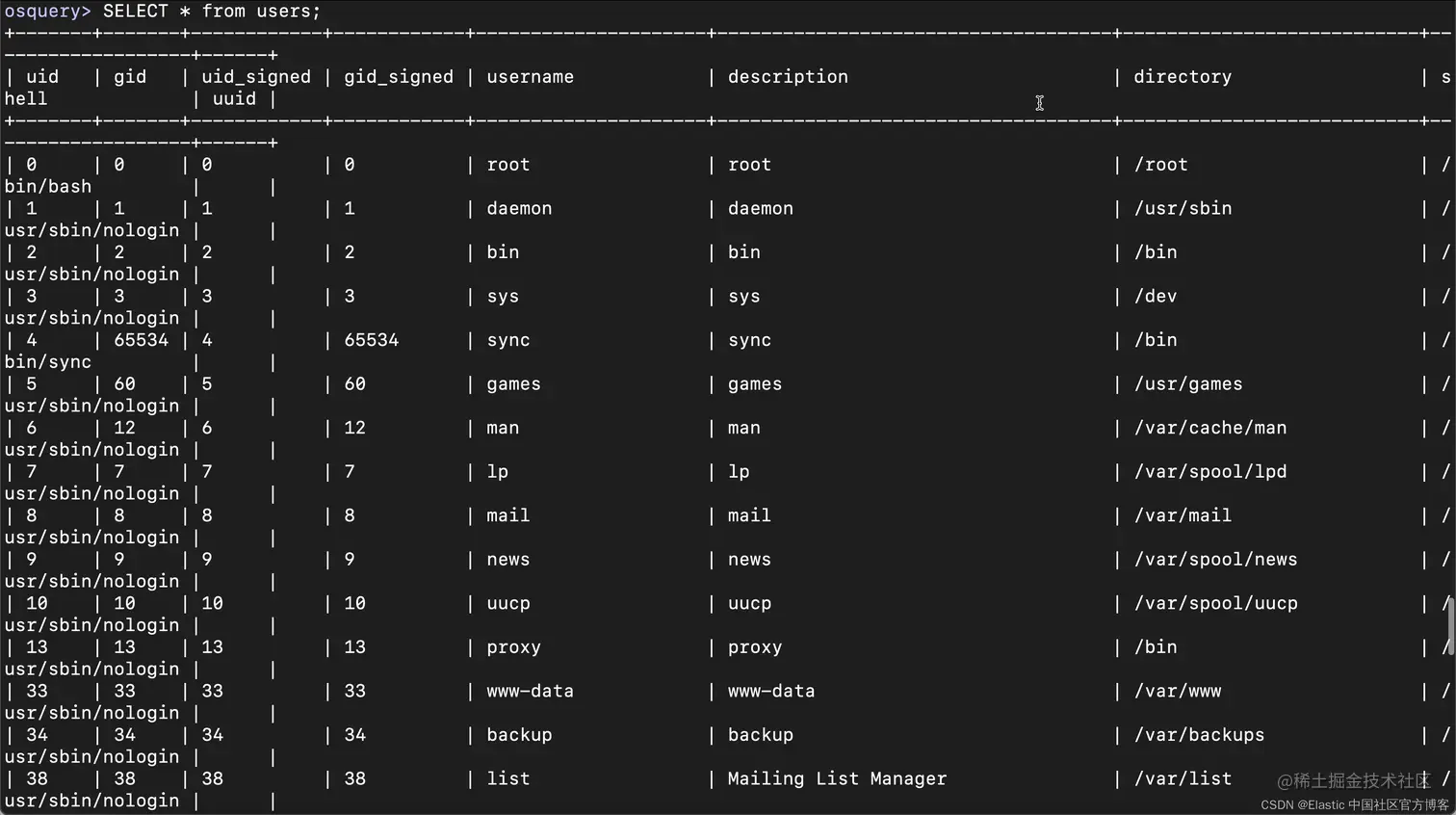Viewport: 1456px width, 815px height.
Task: Click the 'gid_signed' column header
Action: [399, 77]
